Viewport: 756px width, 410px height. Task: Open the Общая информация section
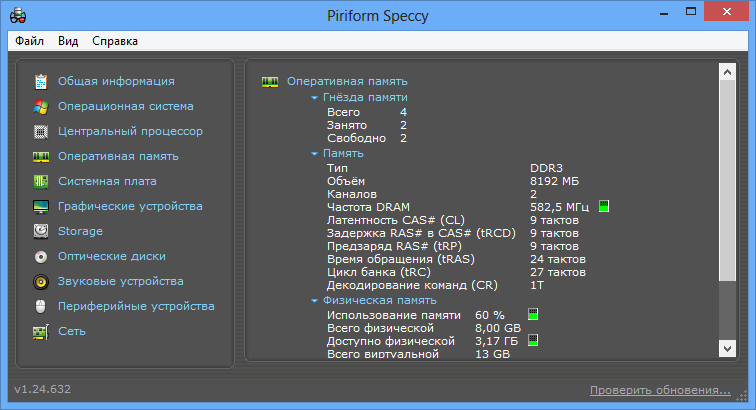(116, 82)
